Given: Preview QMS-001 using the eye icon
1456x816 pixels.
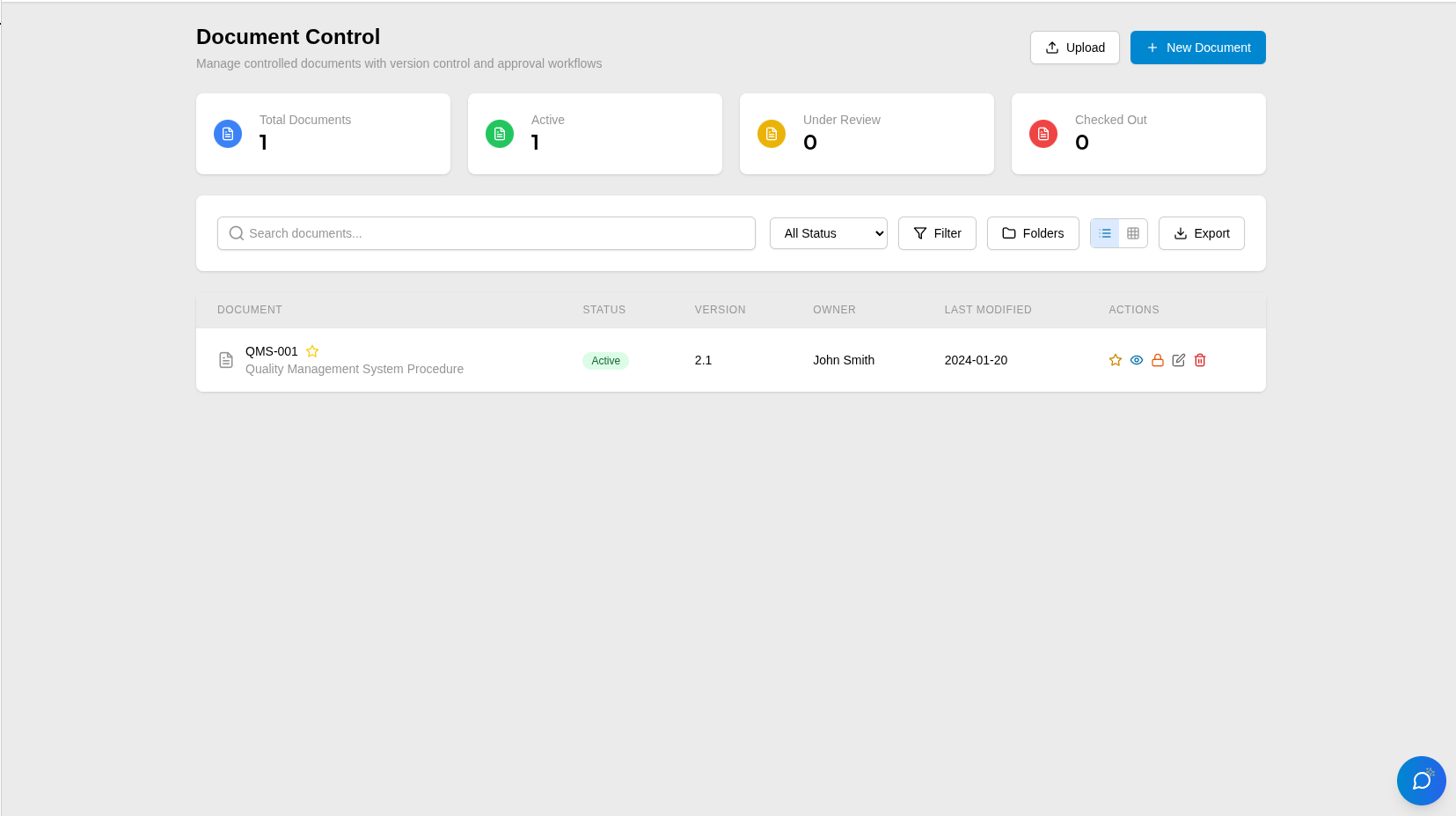Looking at the screenshot, I should [1137, 360].
